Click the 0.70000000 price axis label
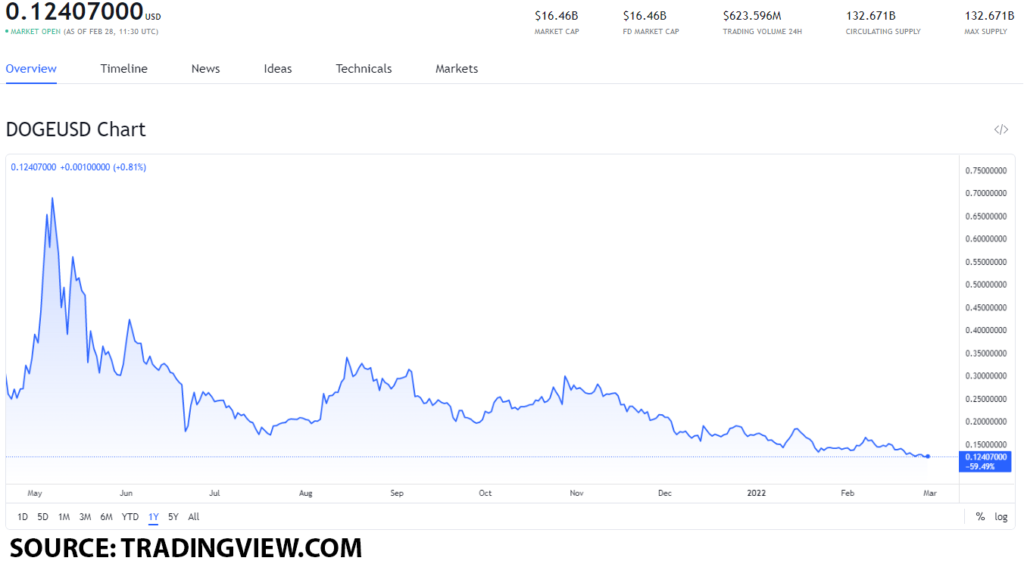This screenshot has height=564, width=1024. [x=986, y=193]
